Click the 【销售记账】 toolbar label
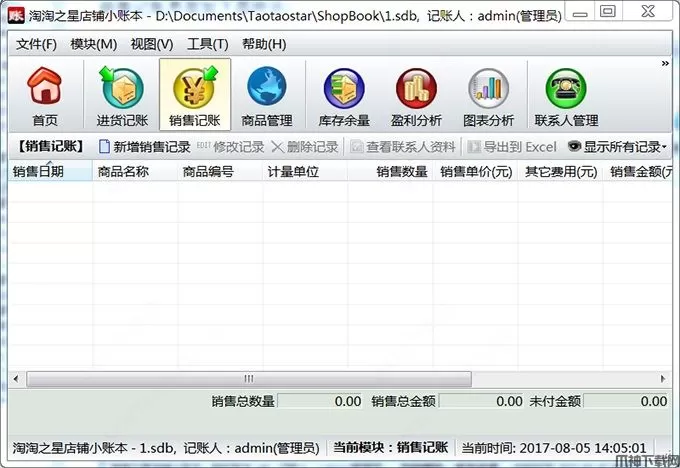This screenshot has width=680, height=468. pos(52,147)
